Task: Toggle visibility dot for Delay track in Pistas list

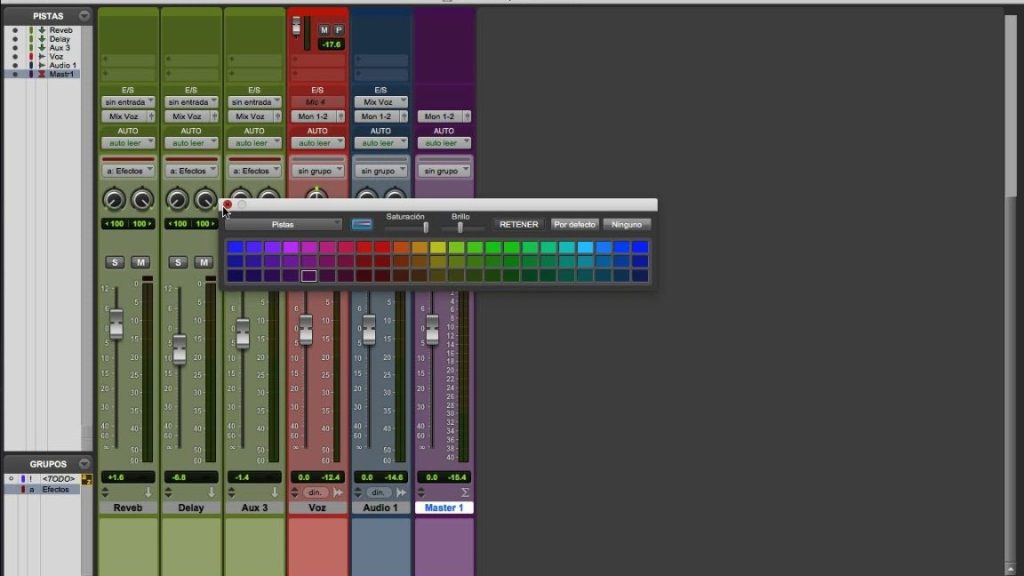Action: [x=15, y=39]
